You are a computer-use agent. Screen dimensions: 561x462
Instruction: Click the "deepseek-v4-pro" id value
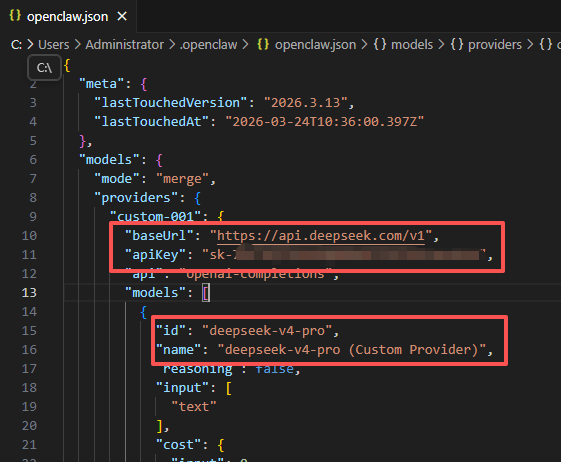tap(267, 331)
